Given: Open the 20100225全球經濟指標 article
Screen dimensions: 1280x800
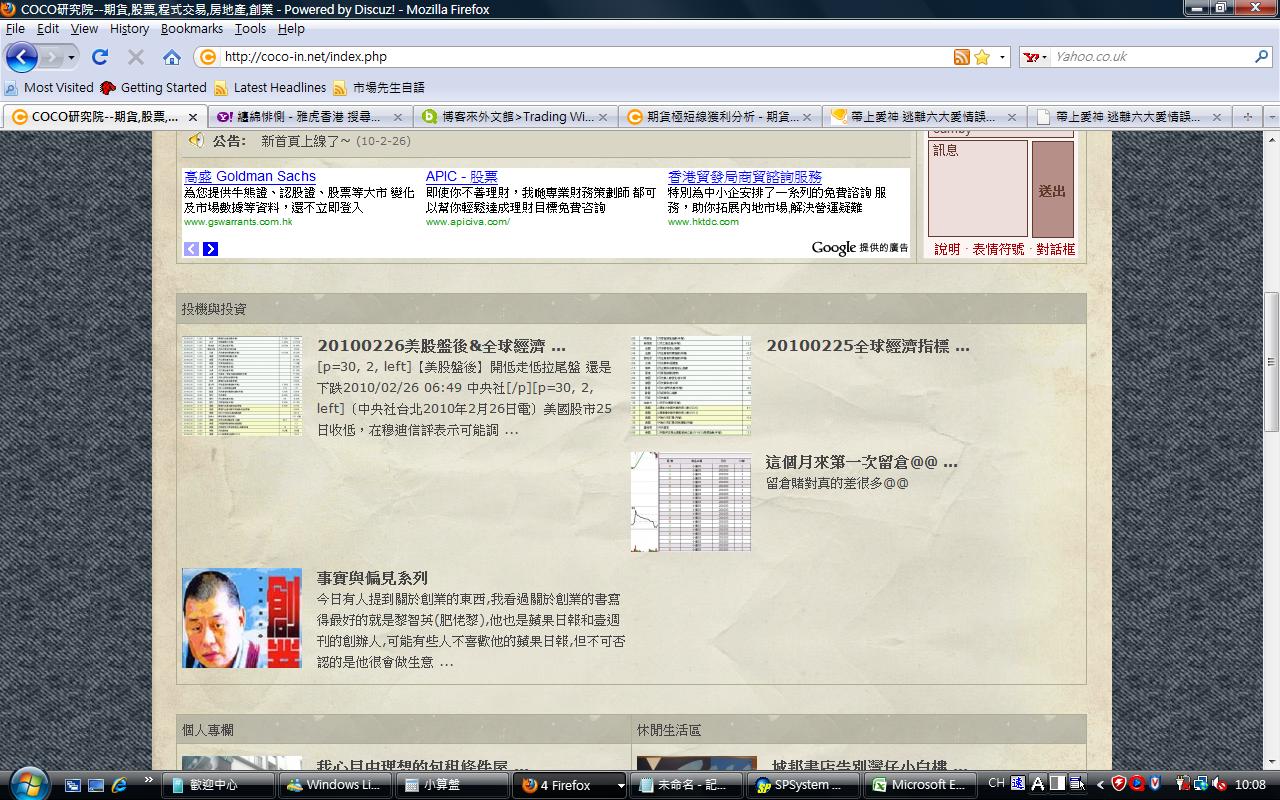Looking at the screenshot, I should point(868,347).
